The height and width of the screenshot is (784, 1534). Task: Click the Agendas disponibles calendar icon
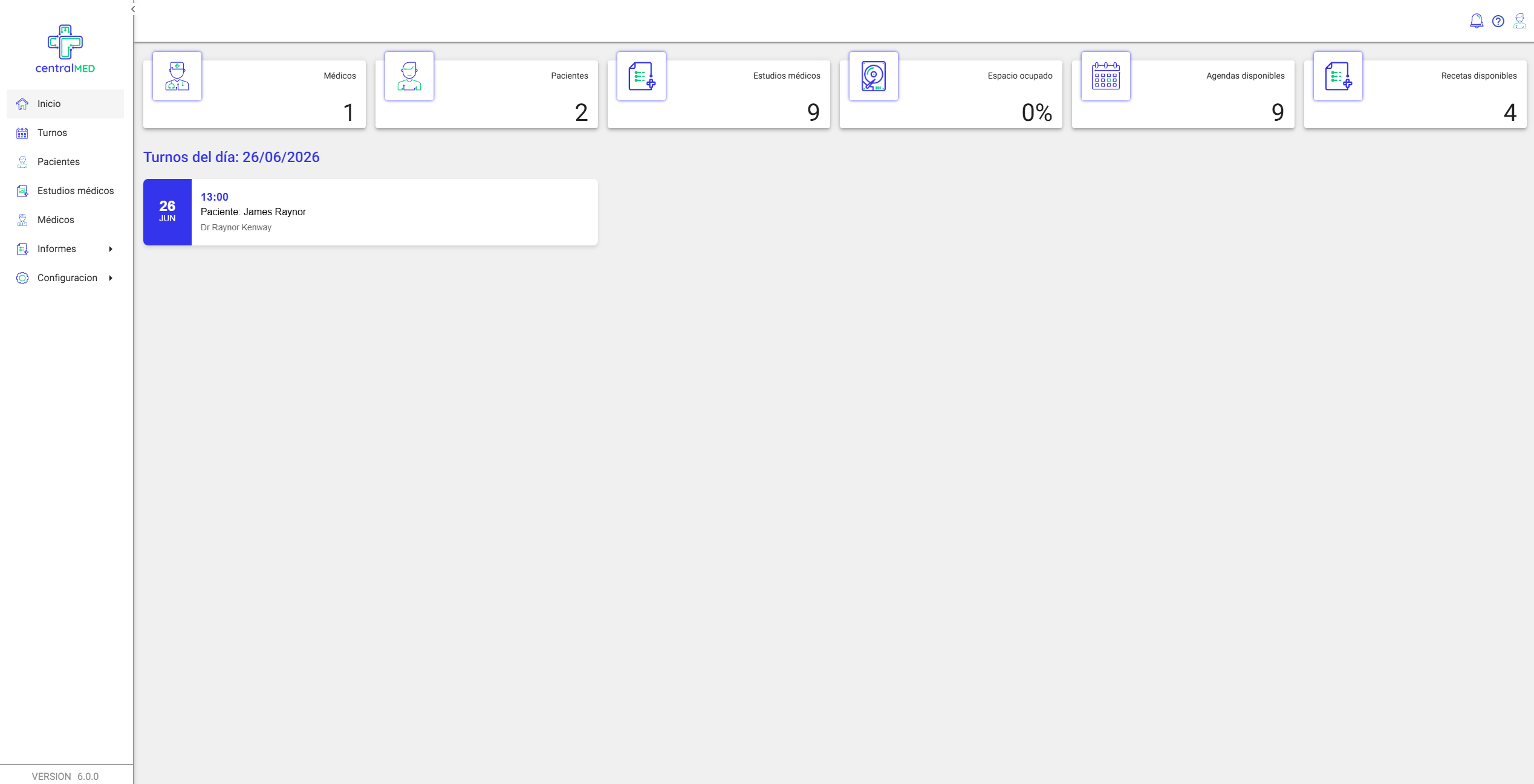[1106, 76]
